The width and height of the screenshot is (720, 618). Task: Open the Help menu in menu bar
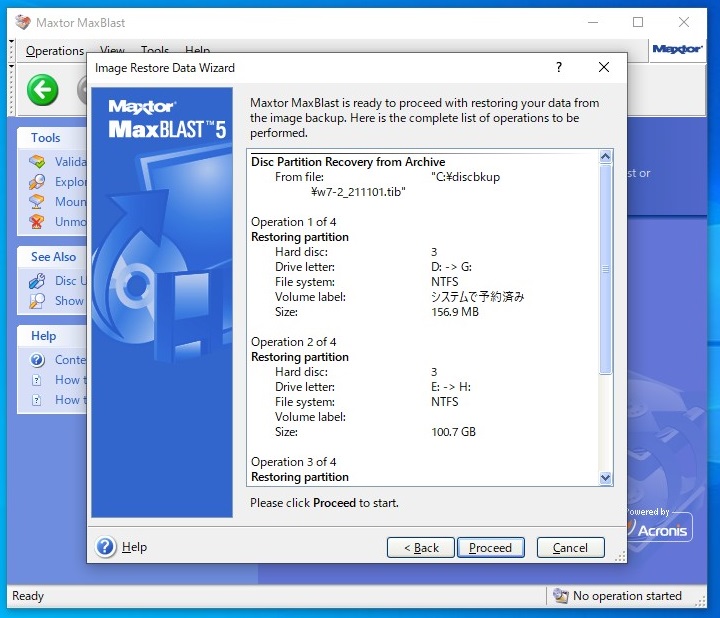pos(197,49)
